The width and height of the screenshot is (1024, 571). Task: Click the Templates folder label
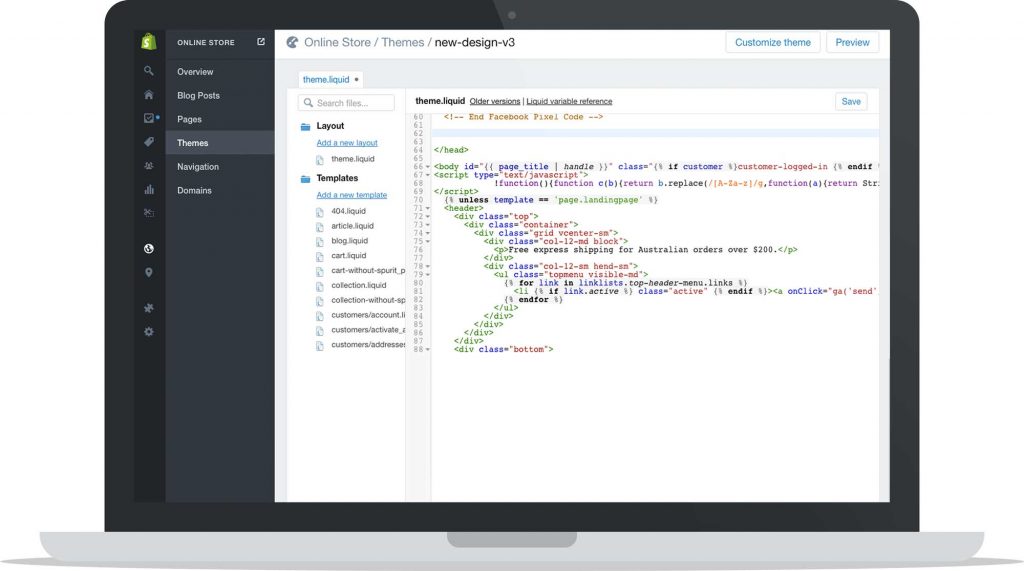coord(337,178)
